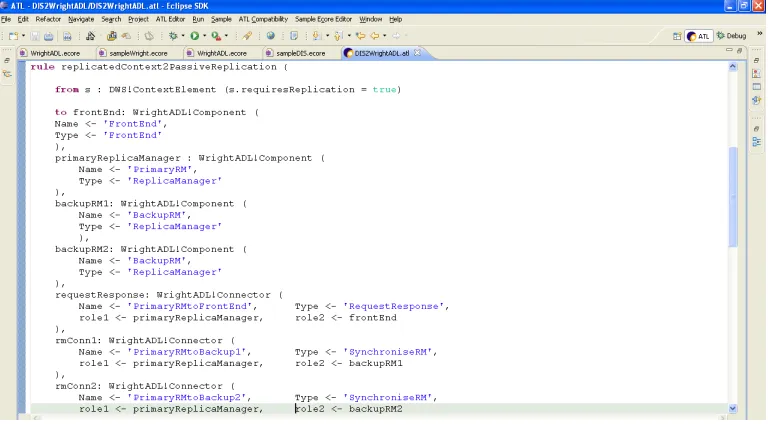Image resolution: width=768 pixels, height=424 pixels.
Task: Expand the Next Annotation dropdown arrow
Action: click(x=327, y=36)
